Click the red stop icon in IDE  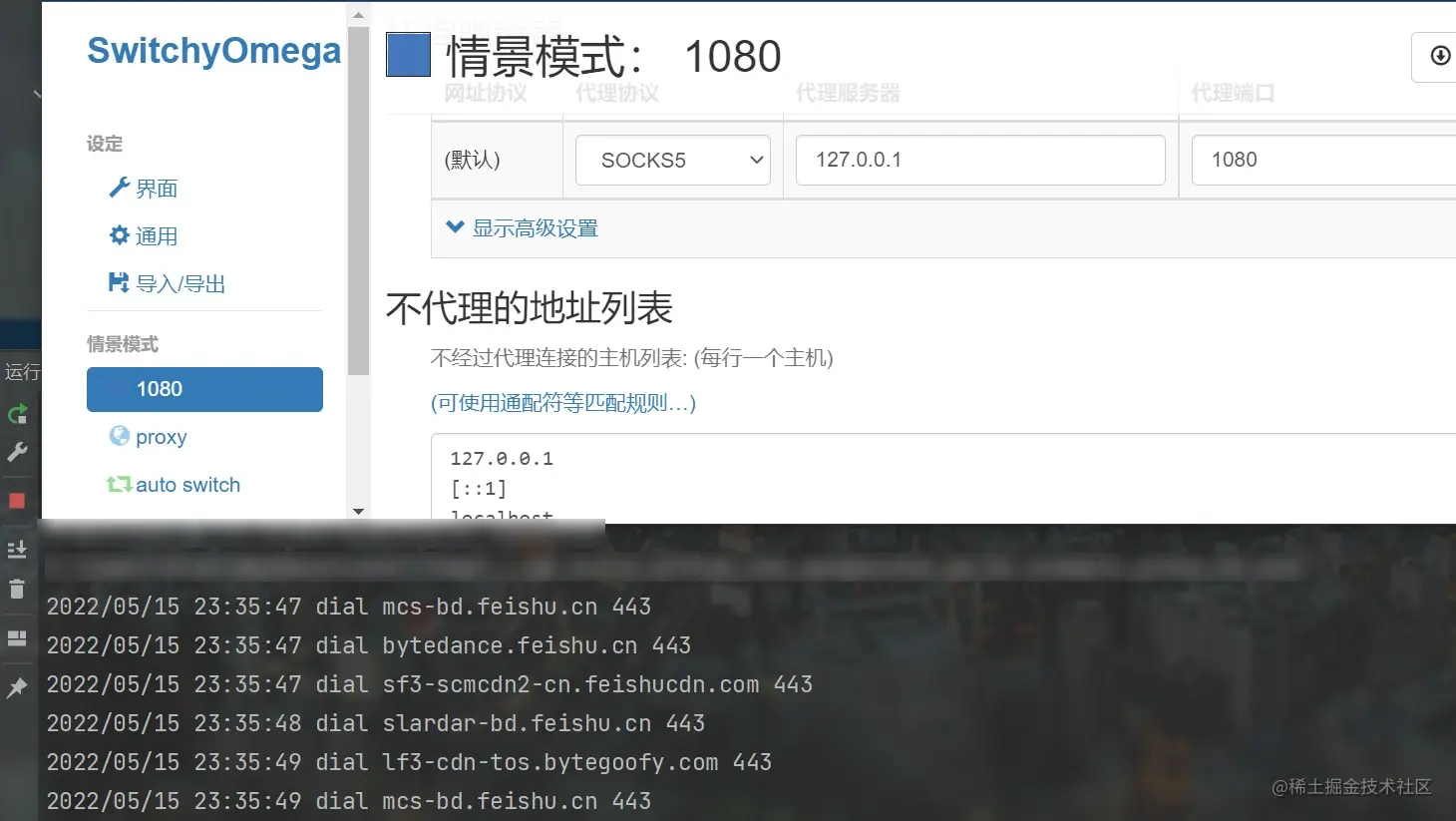point(17,501)
